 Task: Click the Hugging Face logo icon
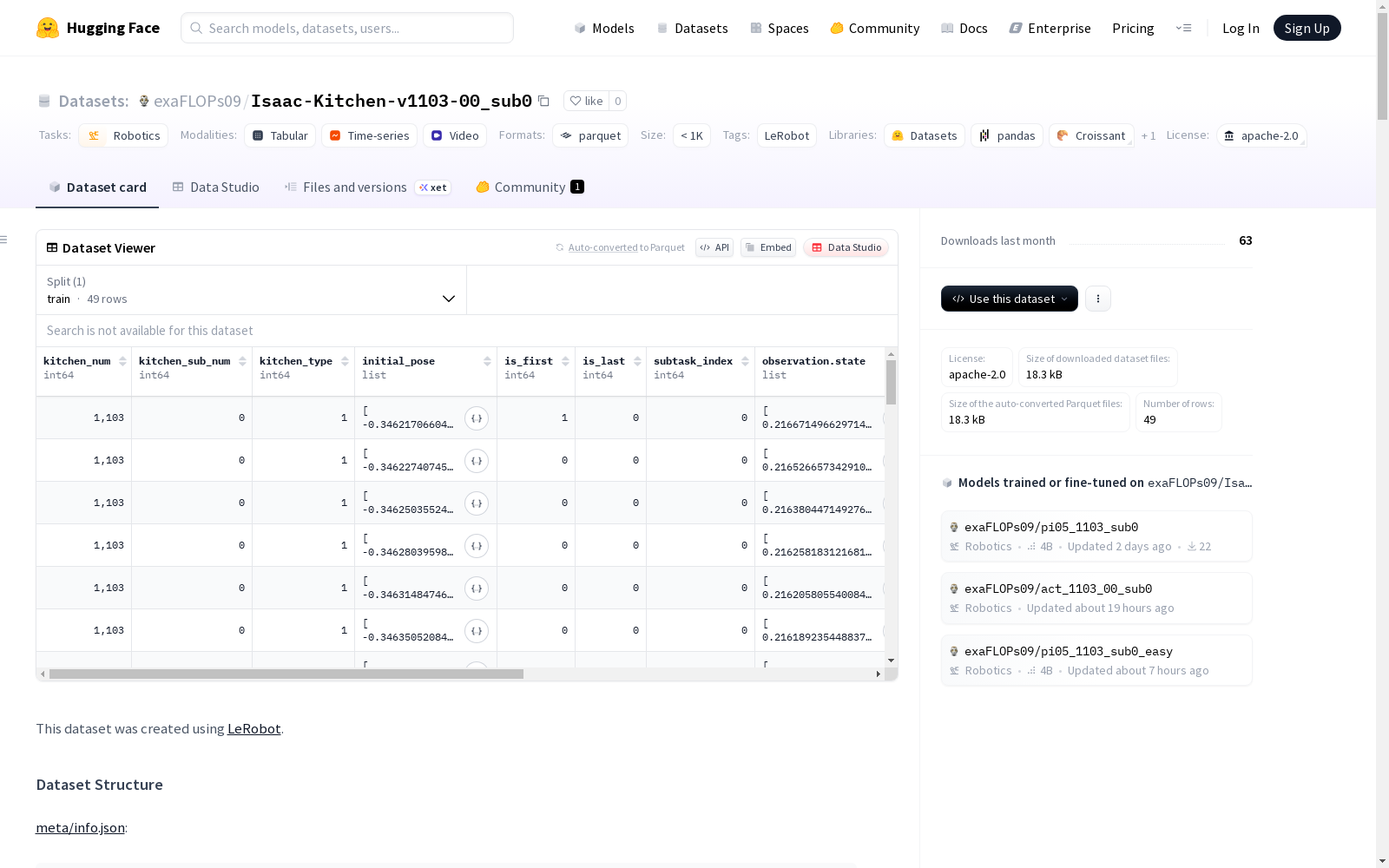point(48,28)
